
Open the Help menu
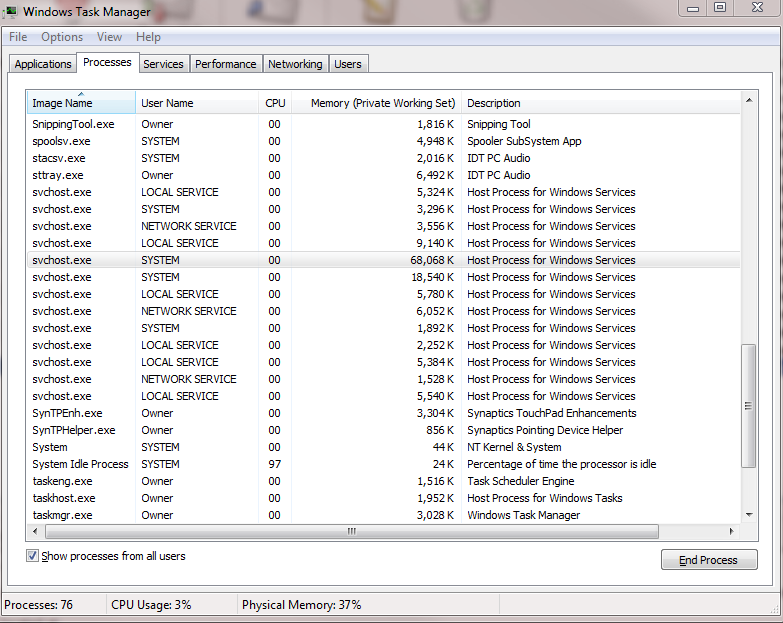click(x=148, y=37)
